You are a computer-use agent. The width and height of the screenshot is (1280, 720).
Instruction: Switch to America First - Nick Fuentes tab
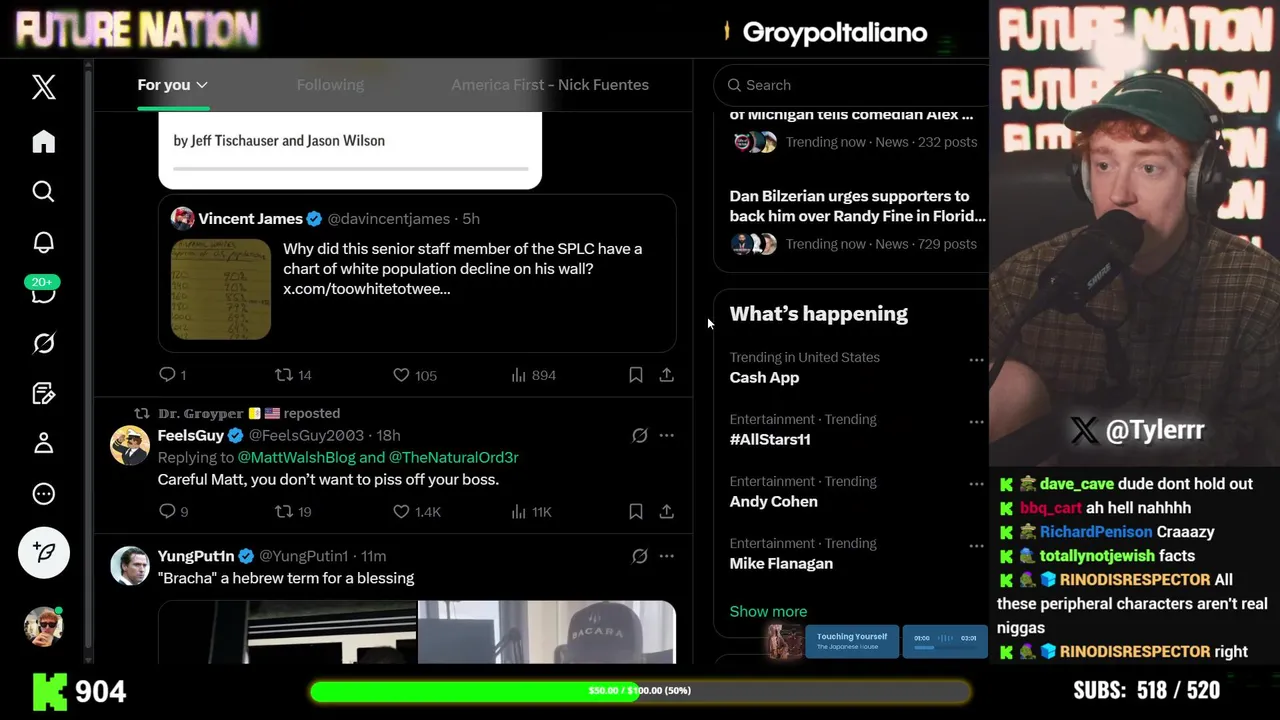(x=550, y=85)
